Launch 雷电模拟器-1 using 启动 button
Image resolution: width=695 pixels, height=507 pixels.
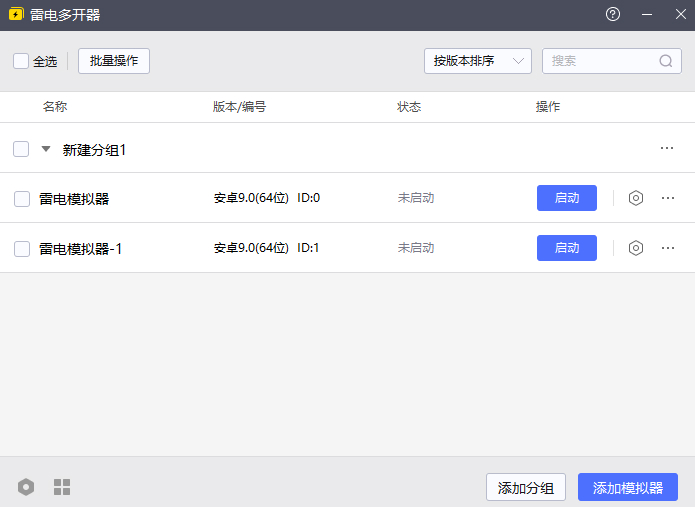pyautogui.click(x=566, y=248)
